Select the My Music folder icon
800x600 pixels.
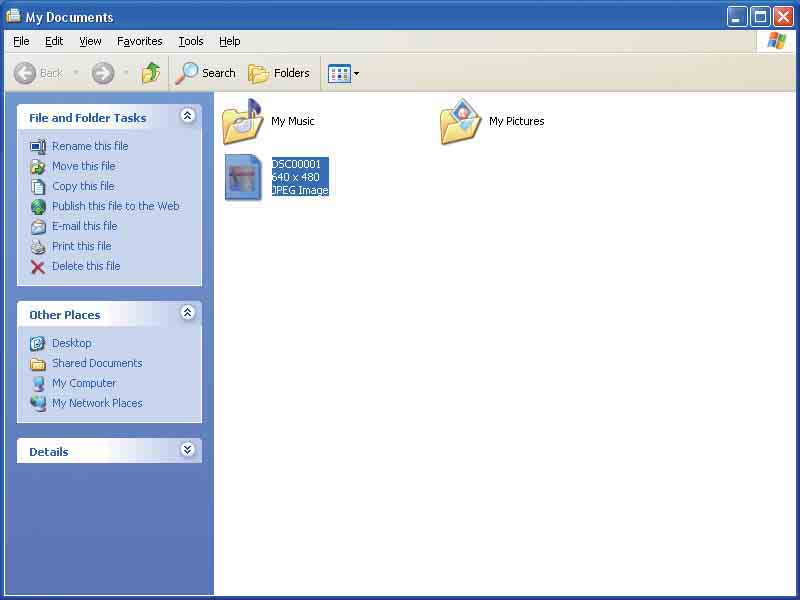pos(242,121)
